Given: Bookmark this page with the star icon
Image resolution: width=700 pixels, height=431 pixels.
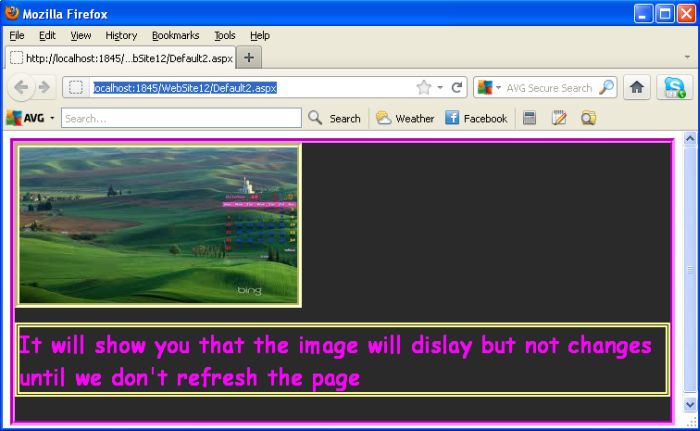Looking at the screenshot, I should (x=424, y=88).
